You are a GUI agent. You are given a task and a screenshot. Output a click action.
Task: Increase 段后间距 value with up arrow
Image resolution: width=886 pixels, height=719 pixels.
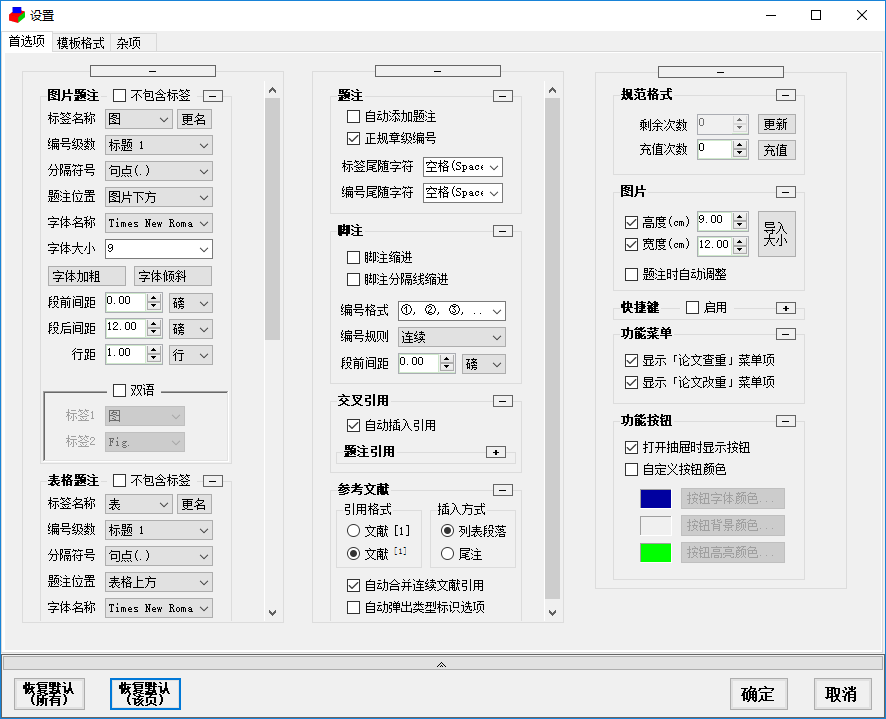pos(154,324)
